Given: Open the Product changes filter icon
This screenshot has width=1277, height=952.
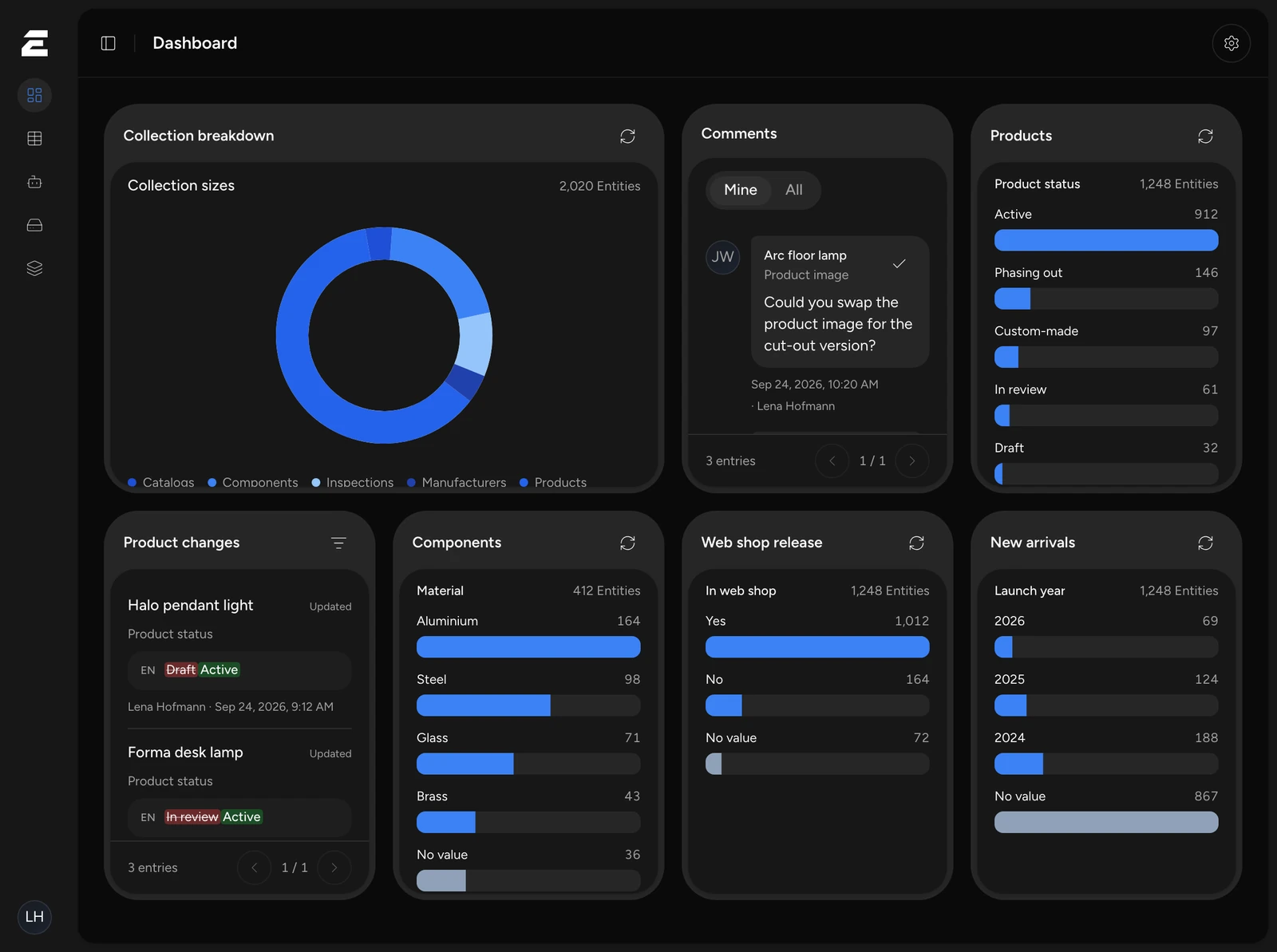Looking at the screenshot, I should [338, 543].
